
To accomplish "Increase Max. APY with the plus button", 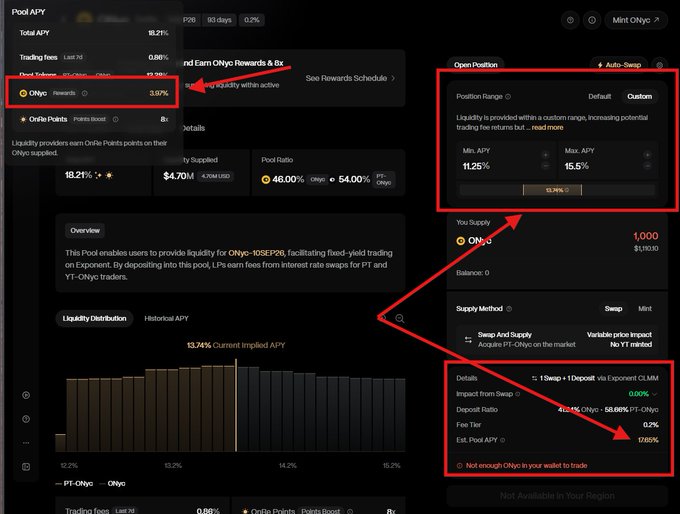I will [647, 155].
